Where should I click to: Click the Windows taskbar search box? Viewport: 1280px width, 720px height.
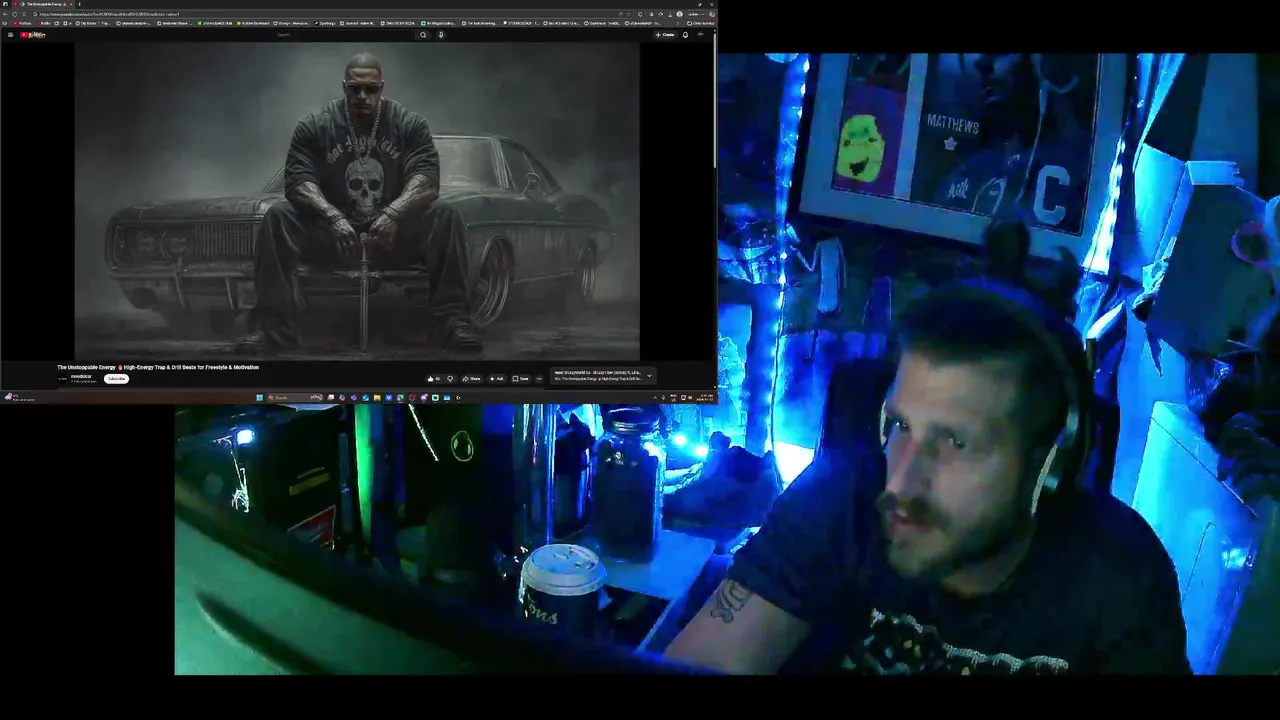pyautogui.click(x=295, y=397)
